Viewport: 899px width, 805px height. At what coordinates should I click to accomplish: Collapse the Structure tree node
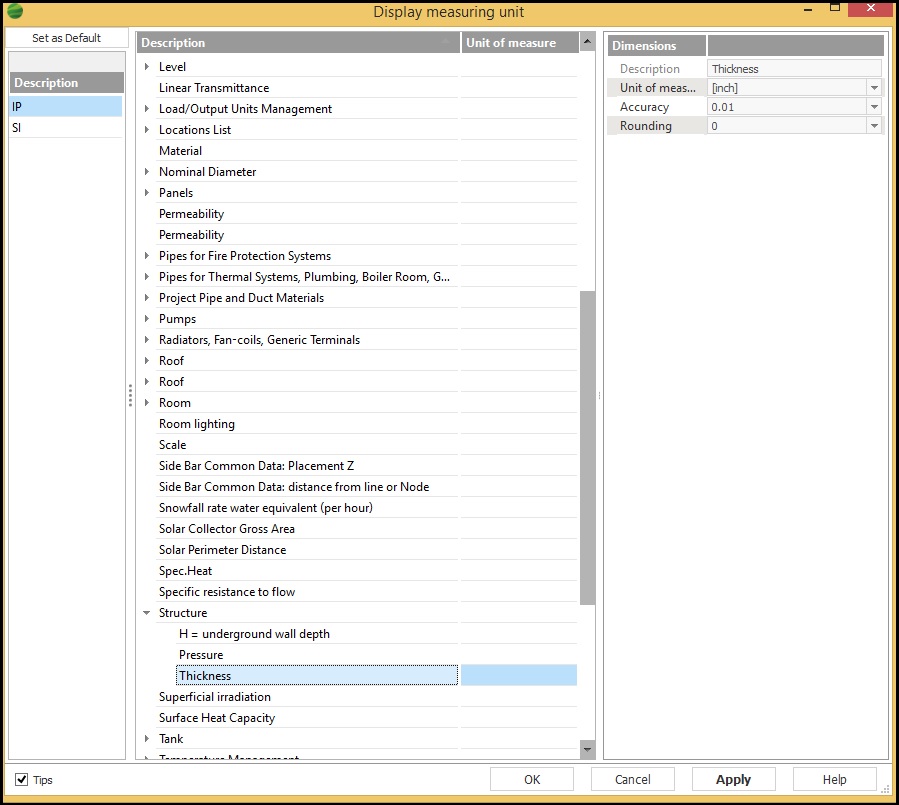(147, 613)
